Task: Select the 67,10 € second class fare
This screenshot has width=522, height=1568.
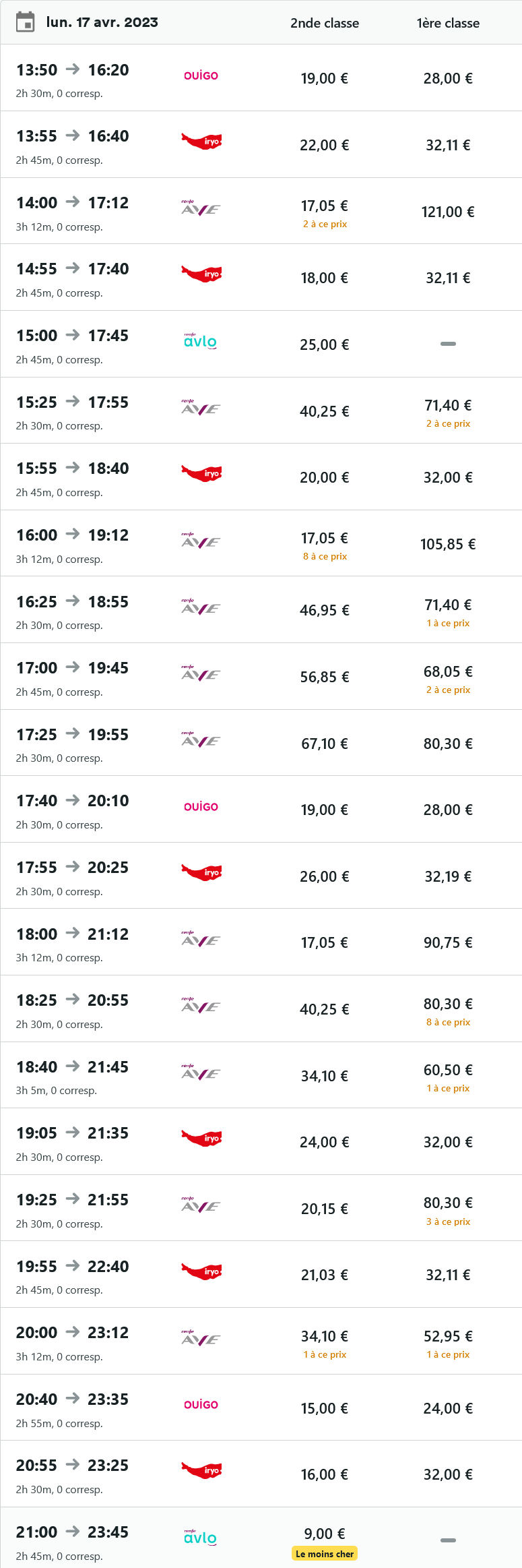Action: (x=325, y=744)
